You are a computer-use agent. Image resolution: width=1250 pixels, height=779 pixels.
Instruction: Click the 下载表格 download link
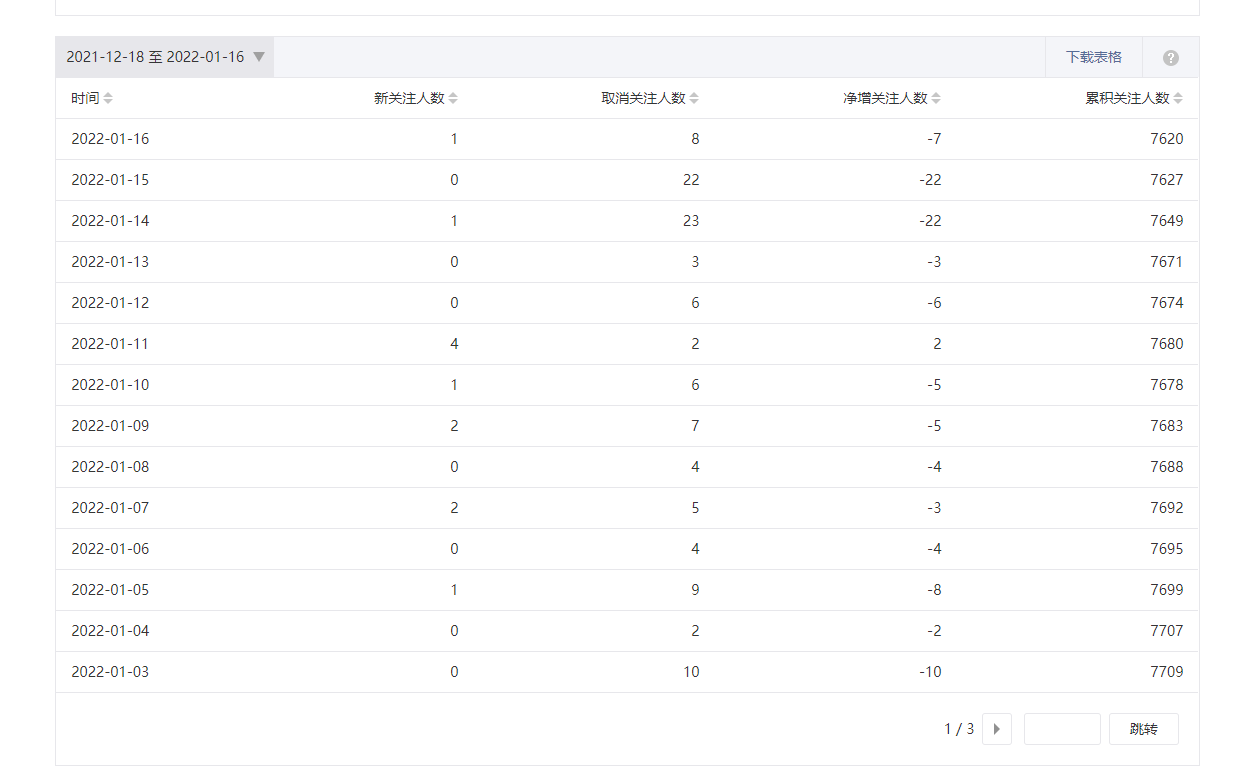(1093, 57)
